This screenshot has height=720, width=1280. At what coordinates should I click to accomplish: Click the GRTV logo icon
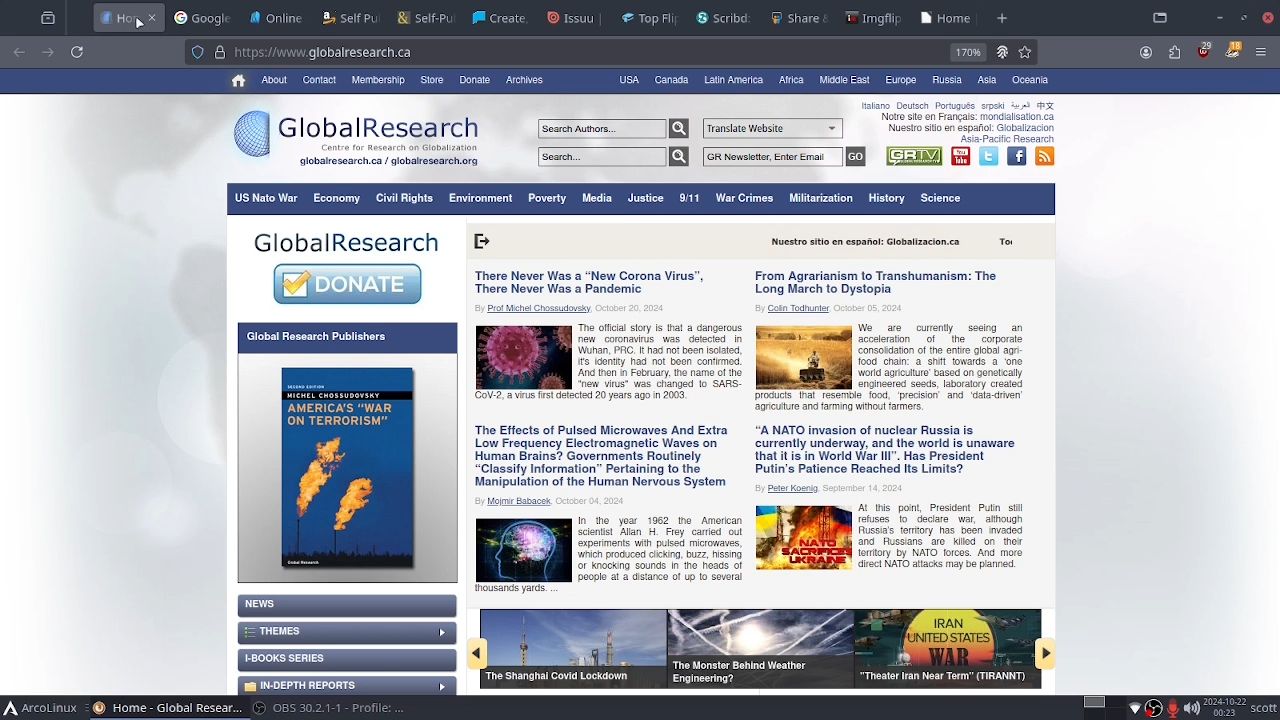pos(914,156)
